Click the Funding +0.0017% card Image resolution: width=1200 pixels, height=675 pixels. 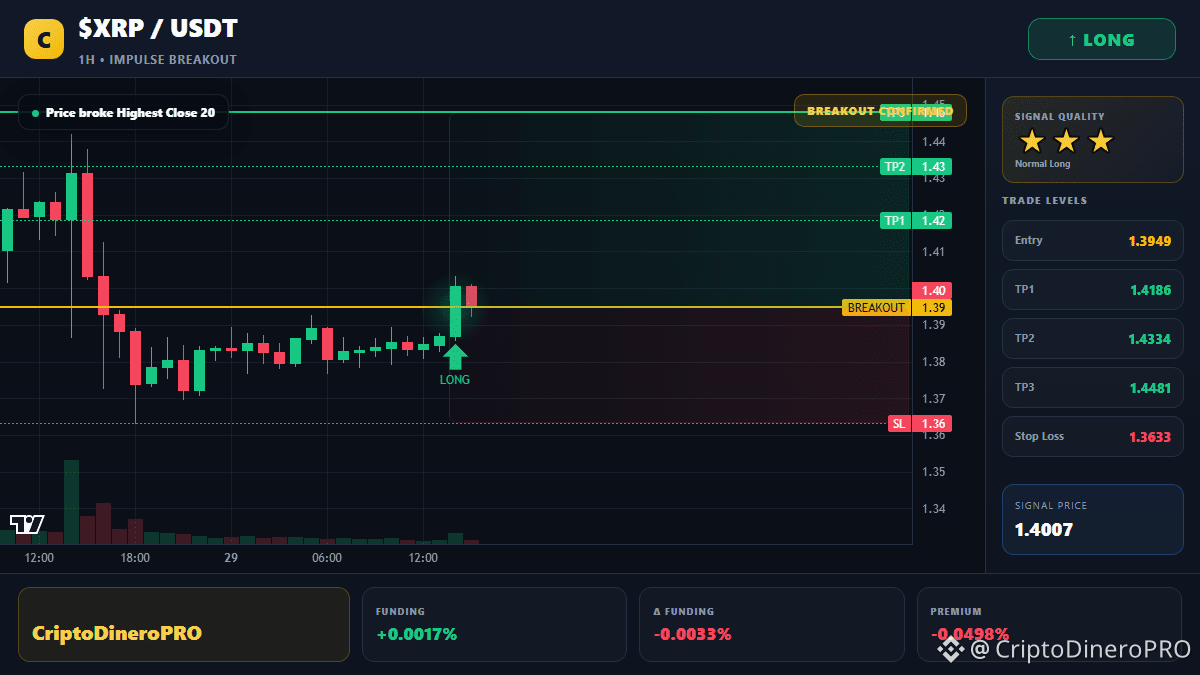(494, 624)
